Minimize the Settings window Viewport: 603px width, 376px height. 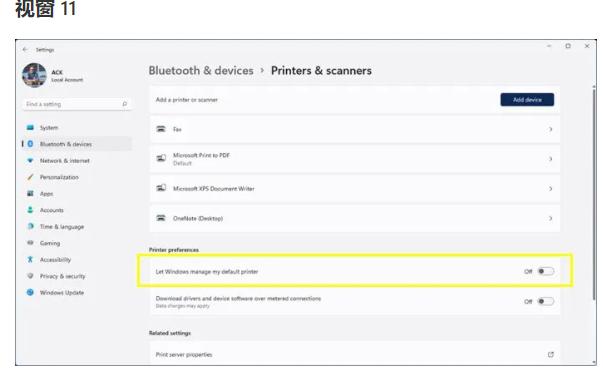pyautogui.click(x=549, y=46)
